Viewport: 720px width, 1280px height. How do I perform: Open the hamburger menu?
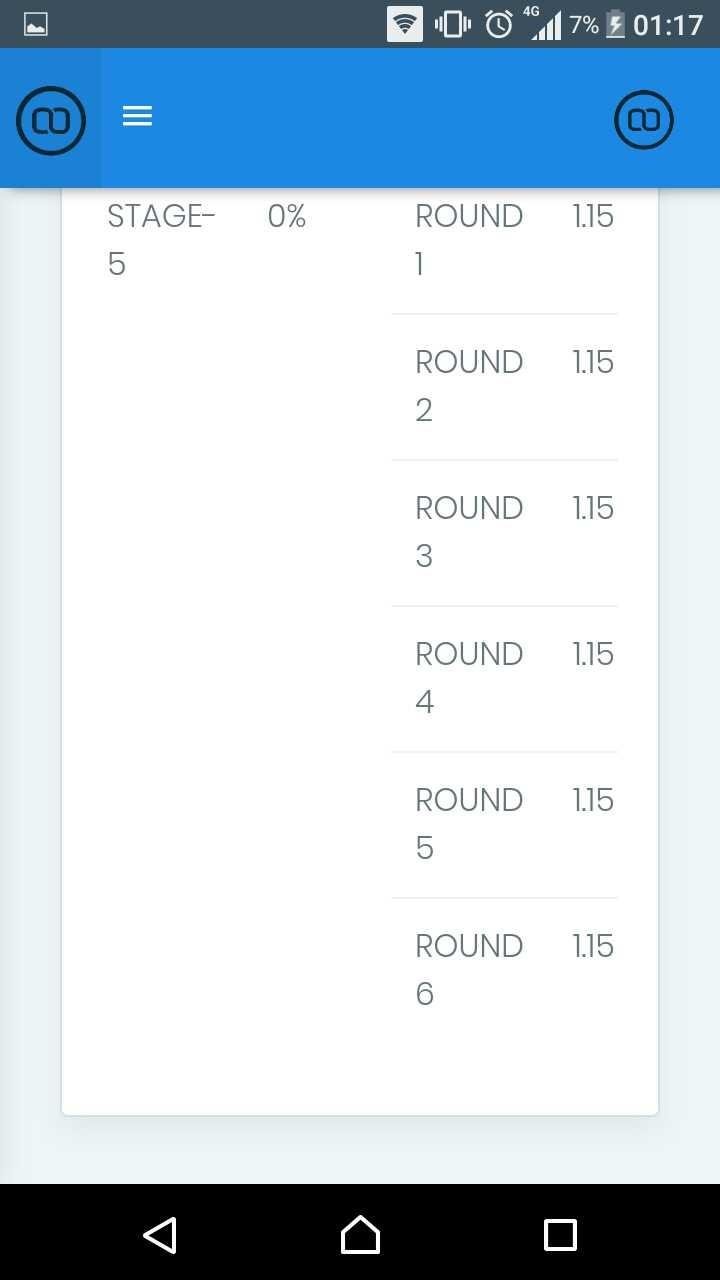pos(137,116)
